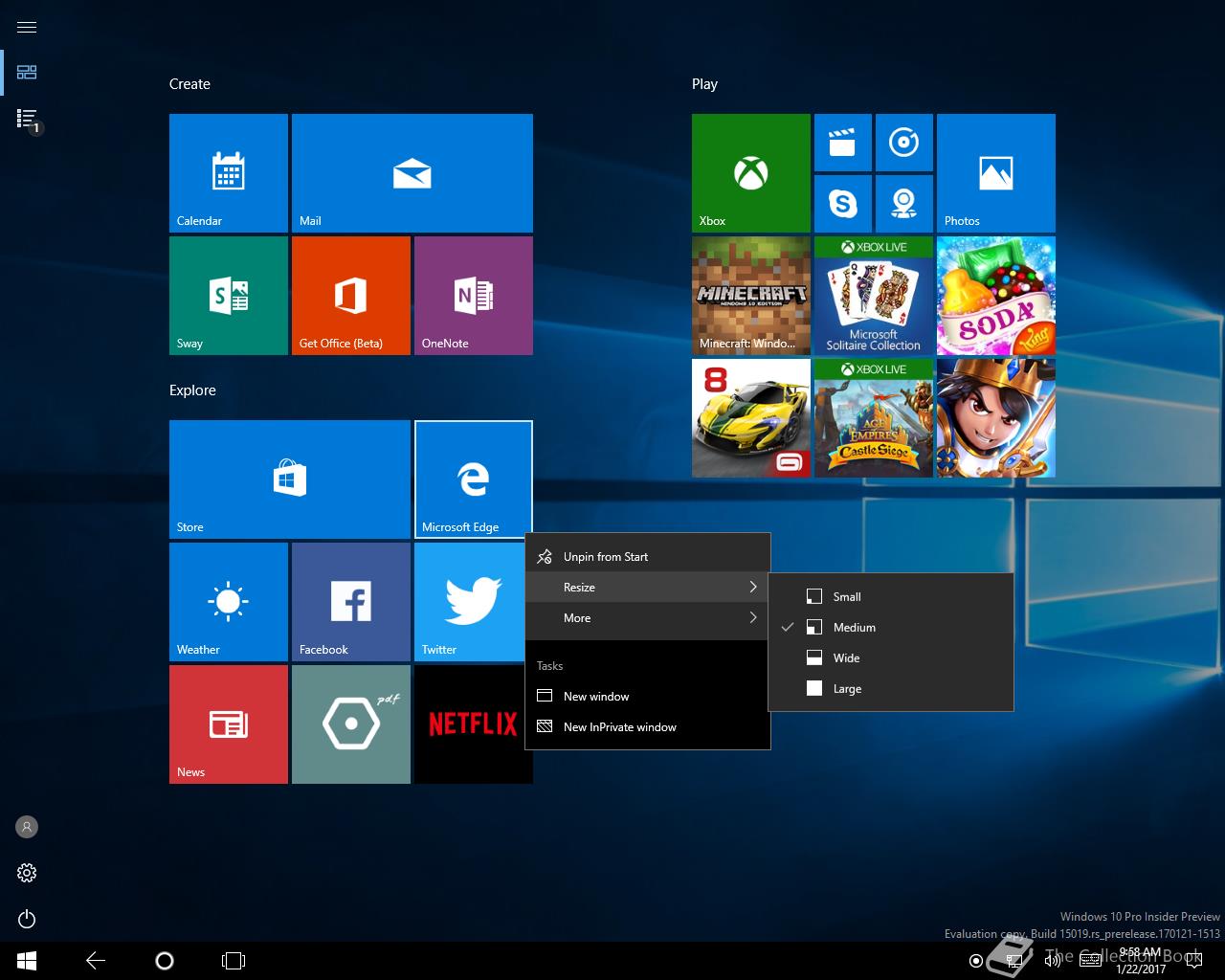Screen dimensions: 1225x980
Task: Select Wide tile size
Action: [x=891, y=657]
